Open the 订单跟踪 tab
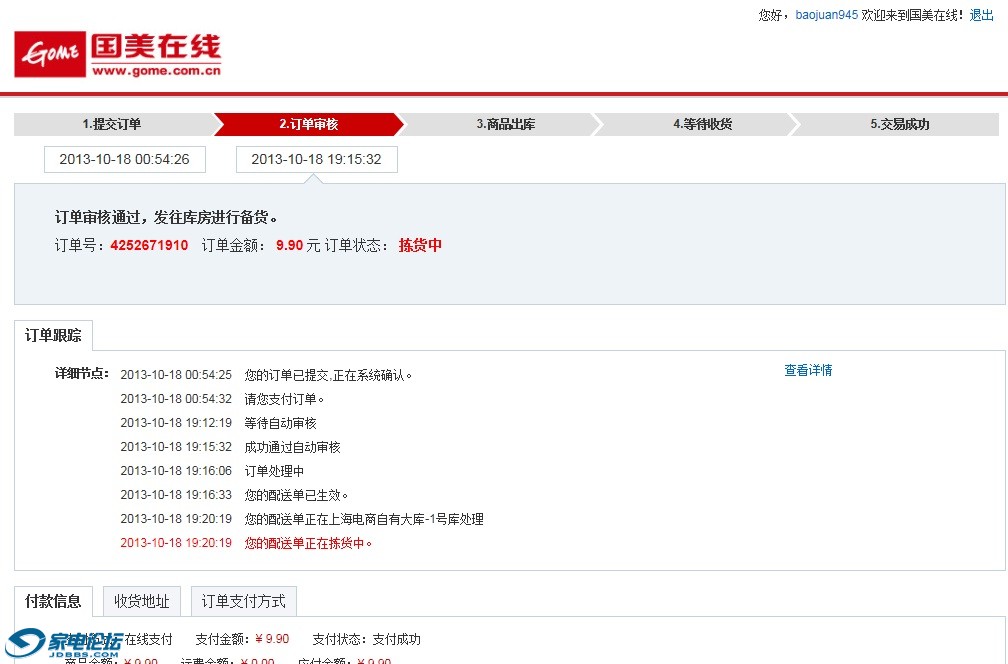Screen dimensions: 1008x664 pyautogui.click(x=53, y=336)
